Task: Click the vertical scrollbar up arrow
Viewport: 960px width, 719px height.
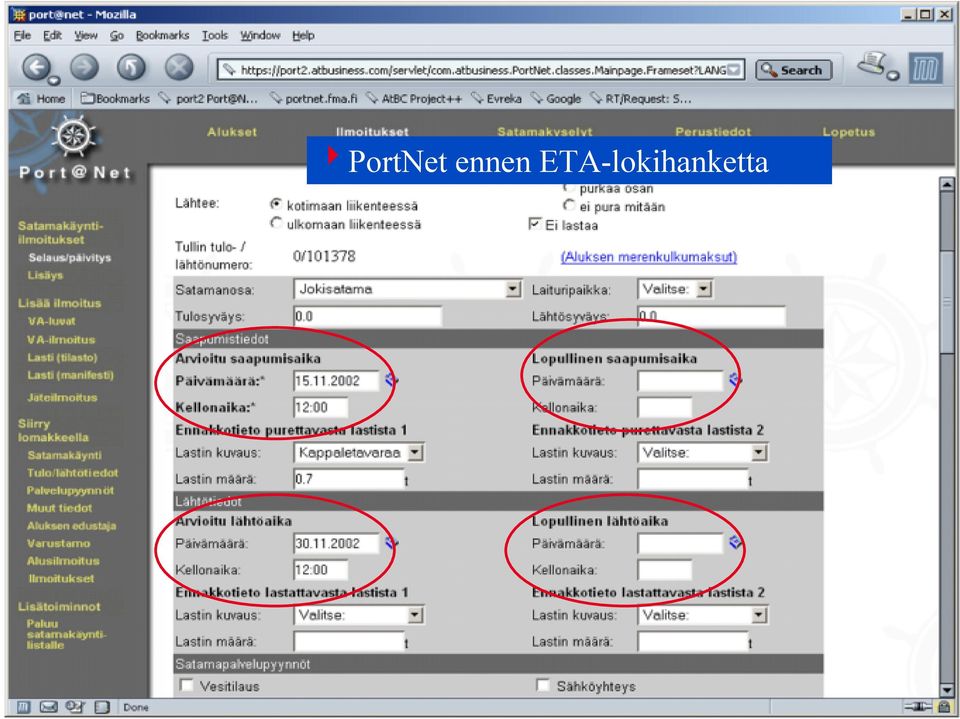Action: [x=947, y=183]
